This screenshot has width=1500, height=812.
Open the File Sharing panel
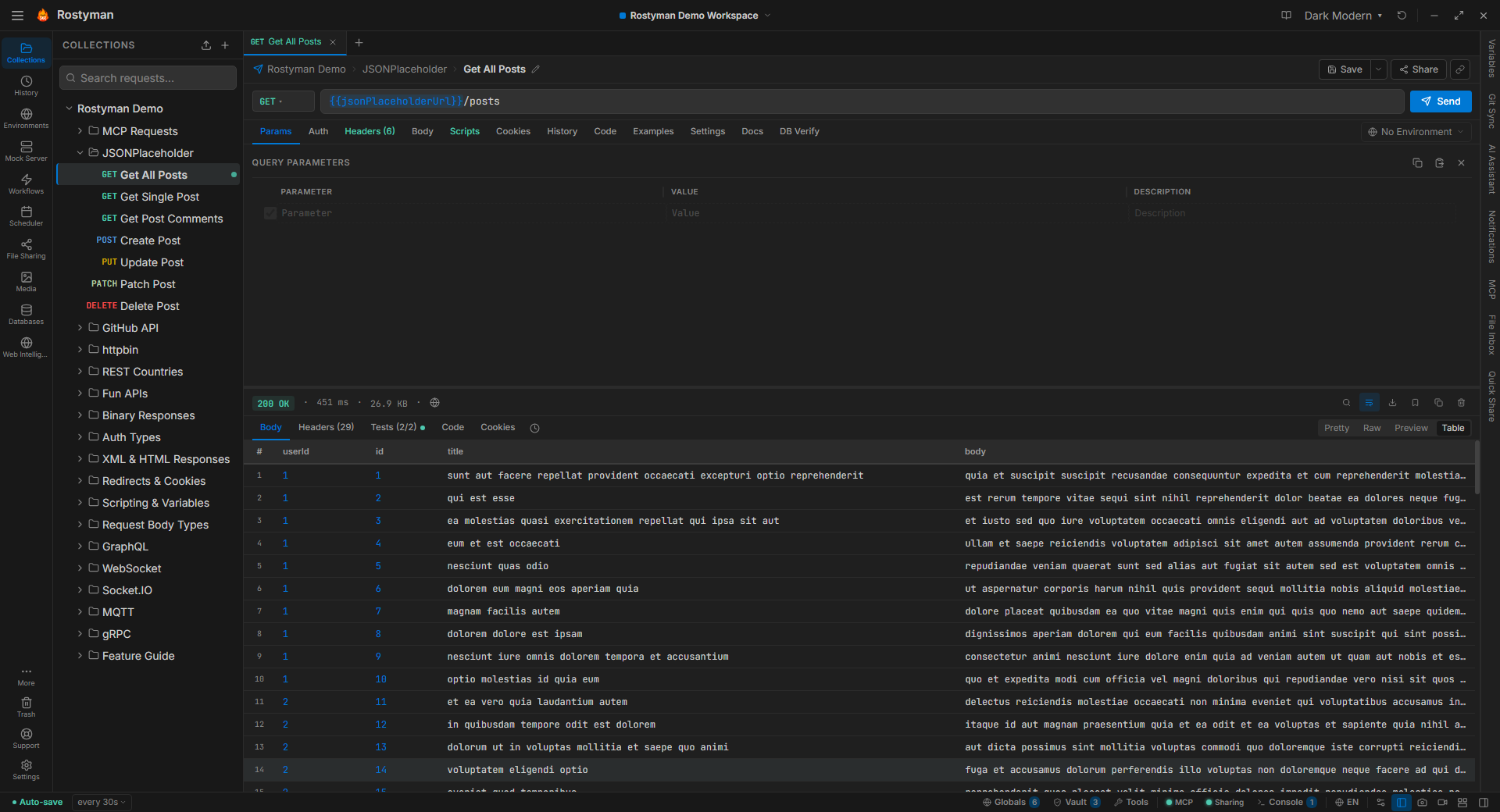click(26, 249)
